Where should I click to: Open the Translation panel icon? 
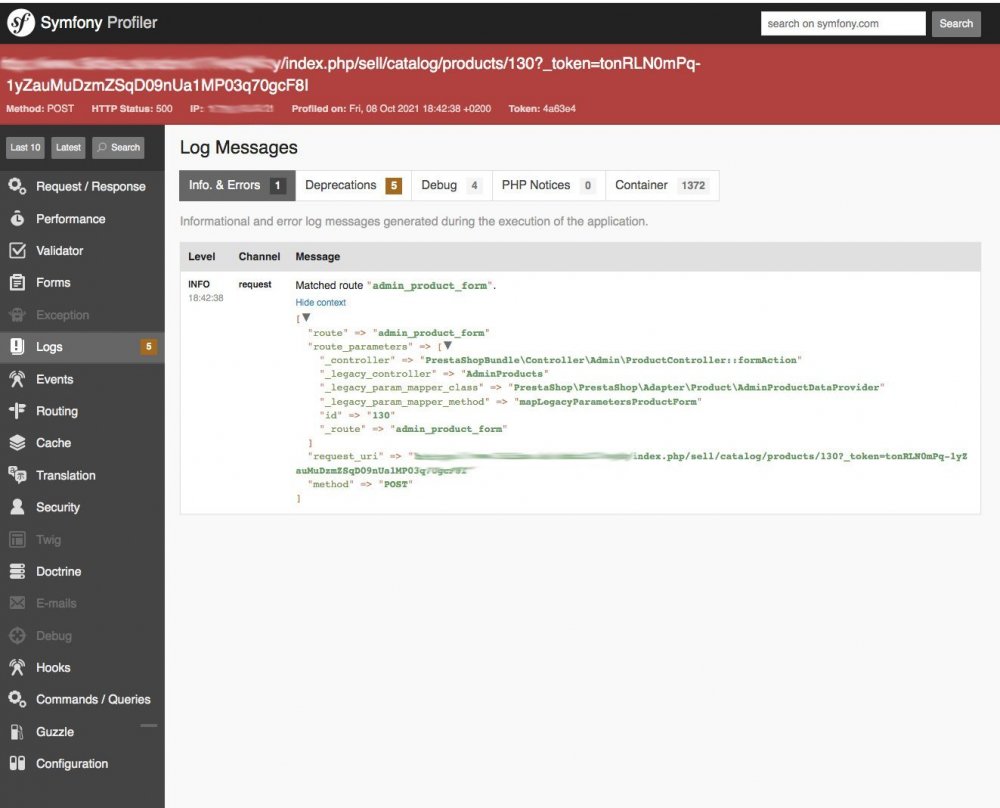[x=17, y=475]
